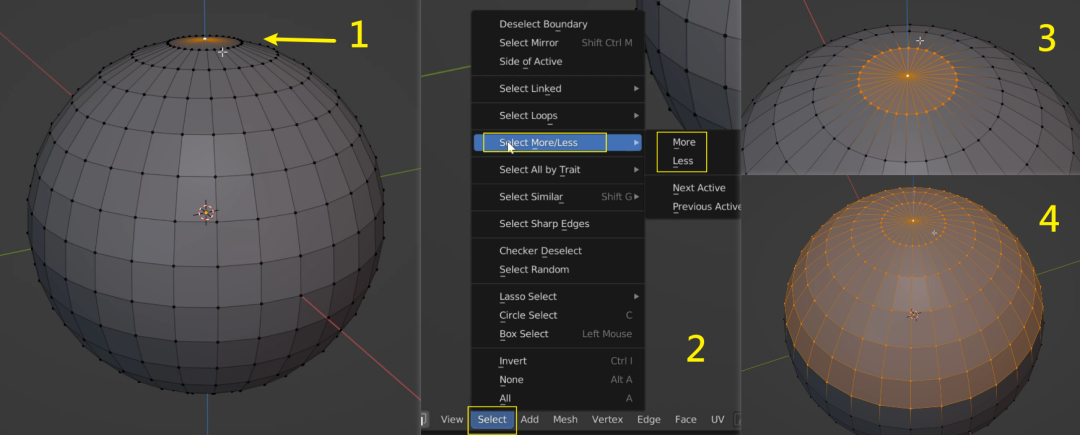
Task: Click the top pole vertex in viewport 3
Action: click(x=908, y=75)
